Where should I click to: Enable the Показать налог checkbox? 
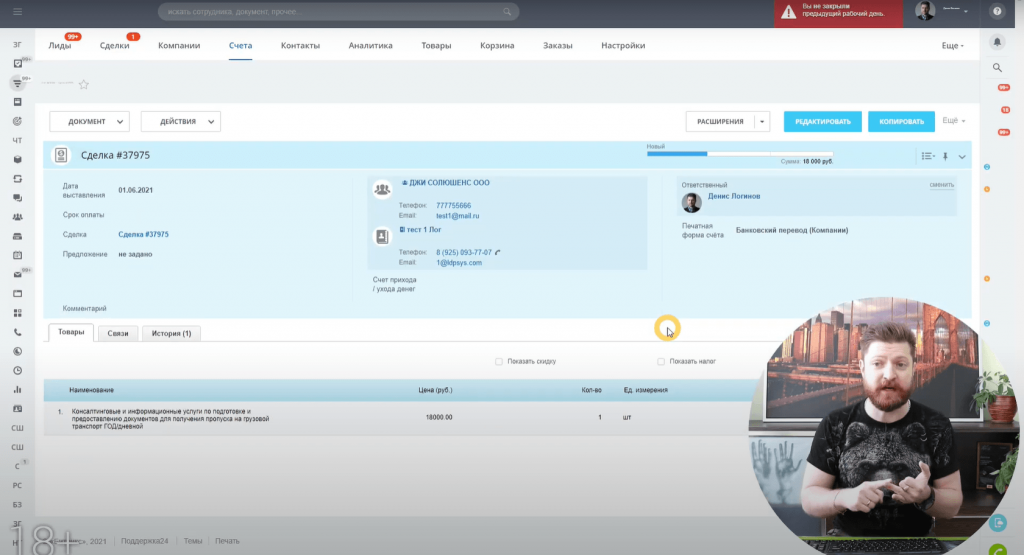661,361
